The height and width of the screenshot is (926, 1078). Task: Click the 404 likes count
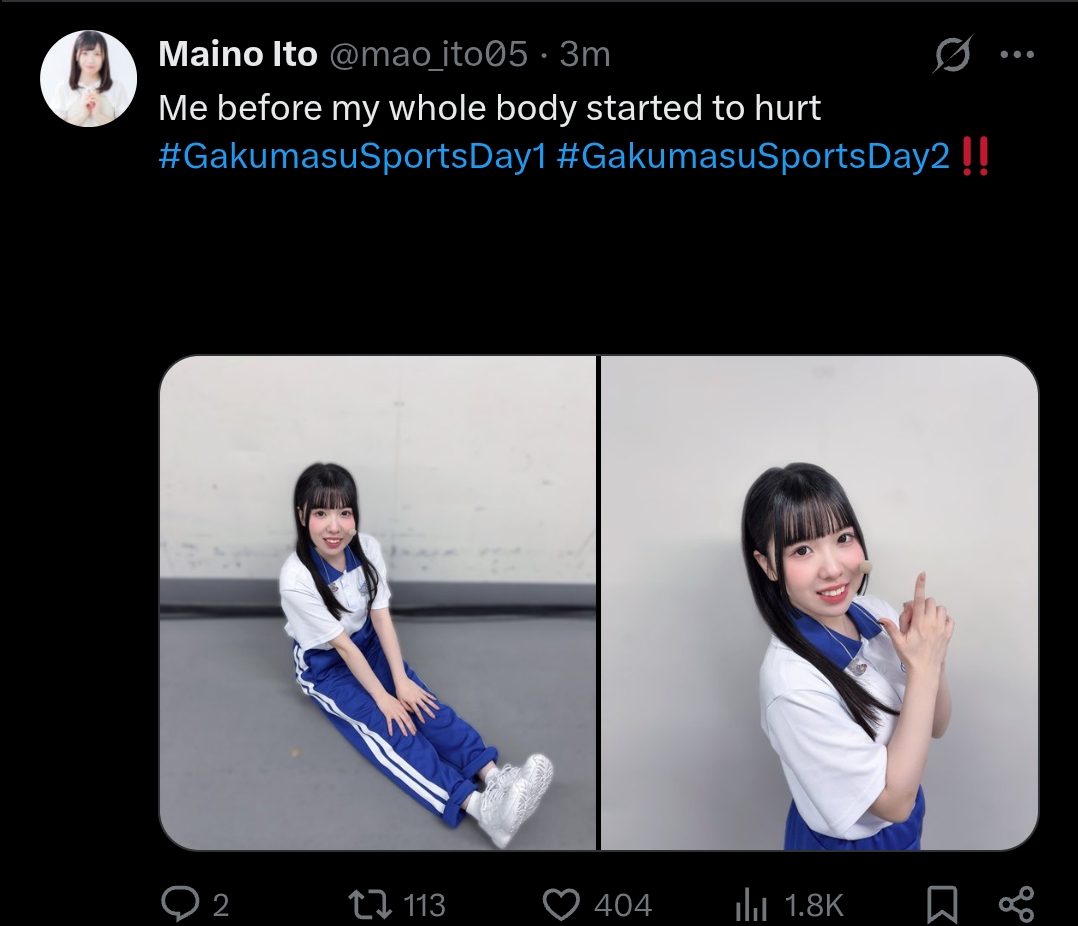point(623,905)
